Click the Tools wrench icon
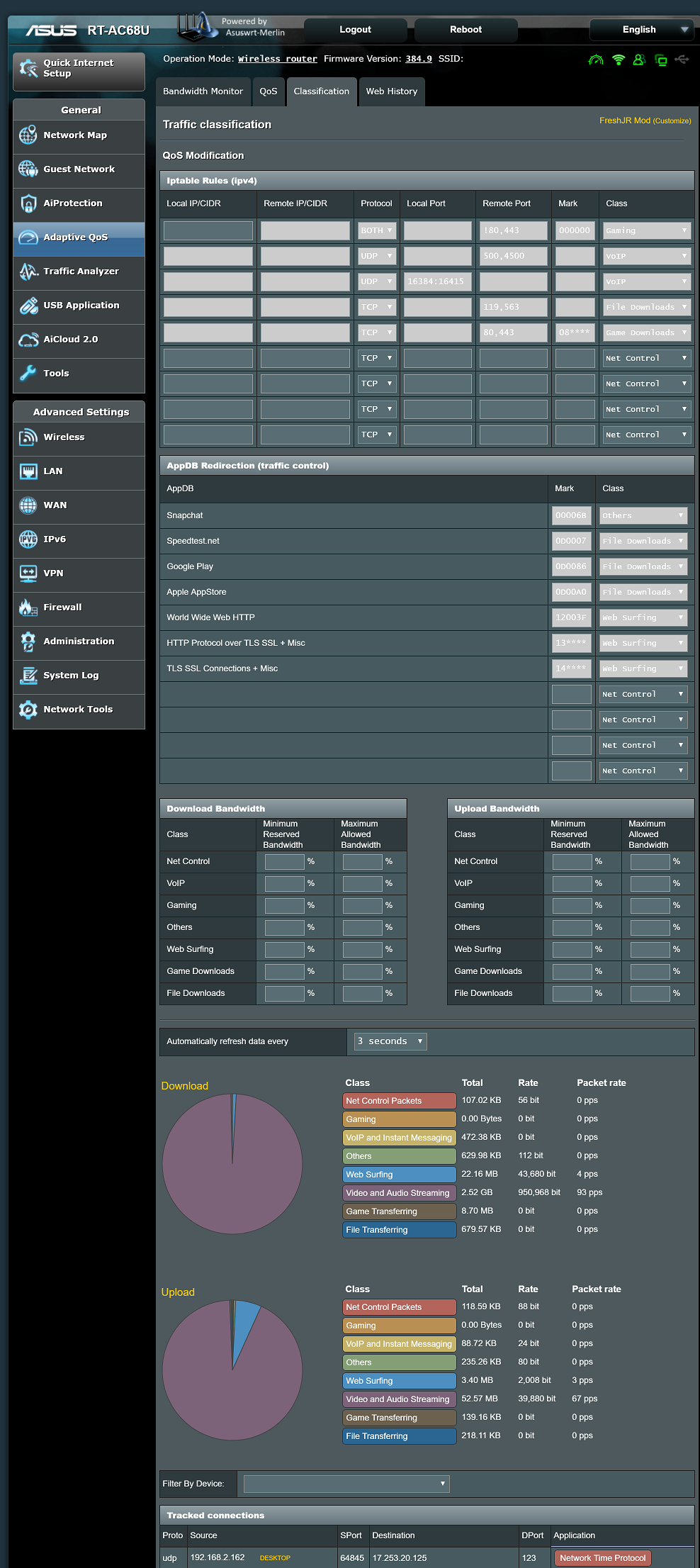 28,374
